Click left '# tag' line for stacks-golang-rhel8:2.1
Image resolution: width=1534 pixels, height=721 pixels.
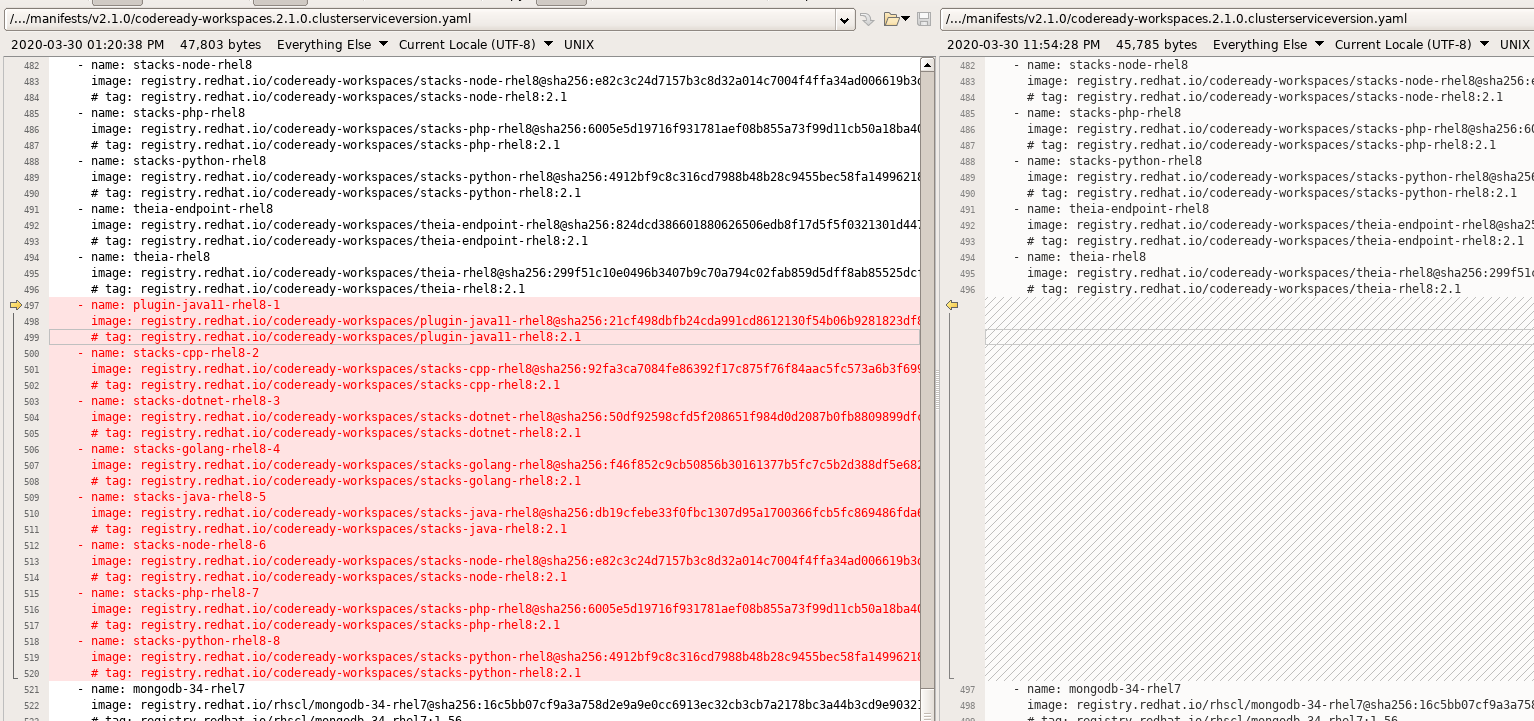336,481
